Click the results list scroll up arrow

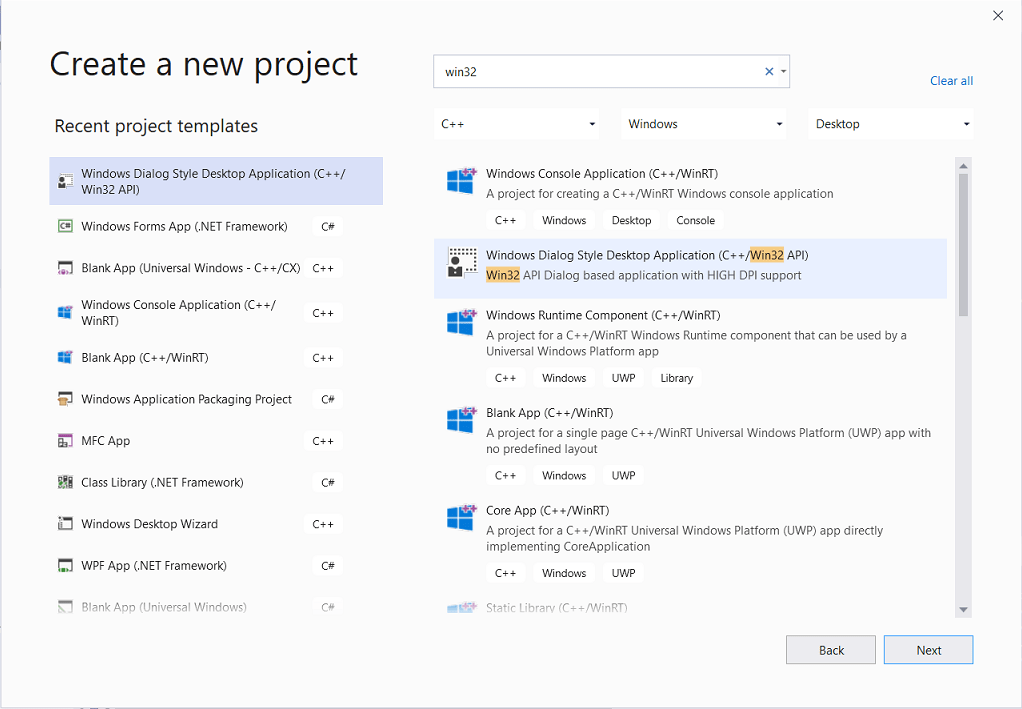[x=963, y=166]
